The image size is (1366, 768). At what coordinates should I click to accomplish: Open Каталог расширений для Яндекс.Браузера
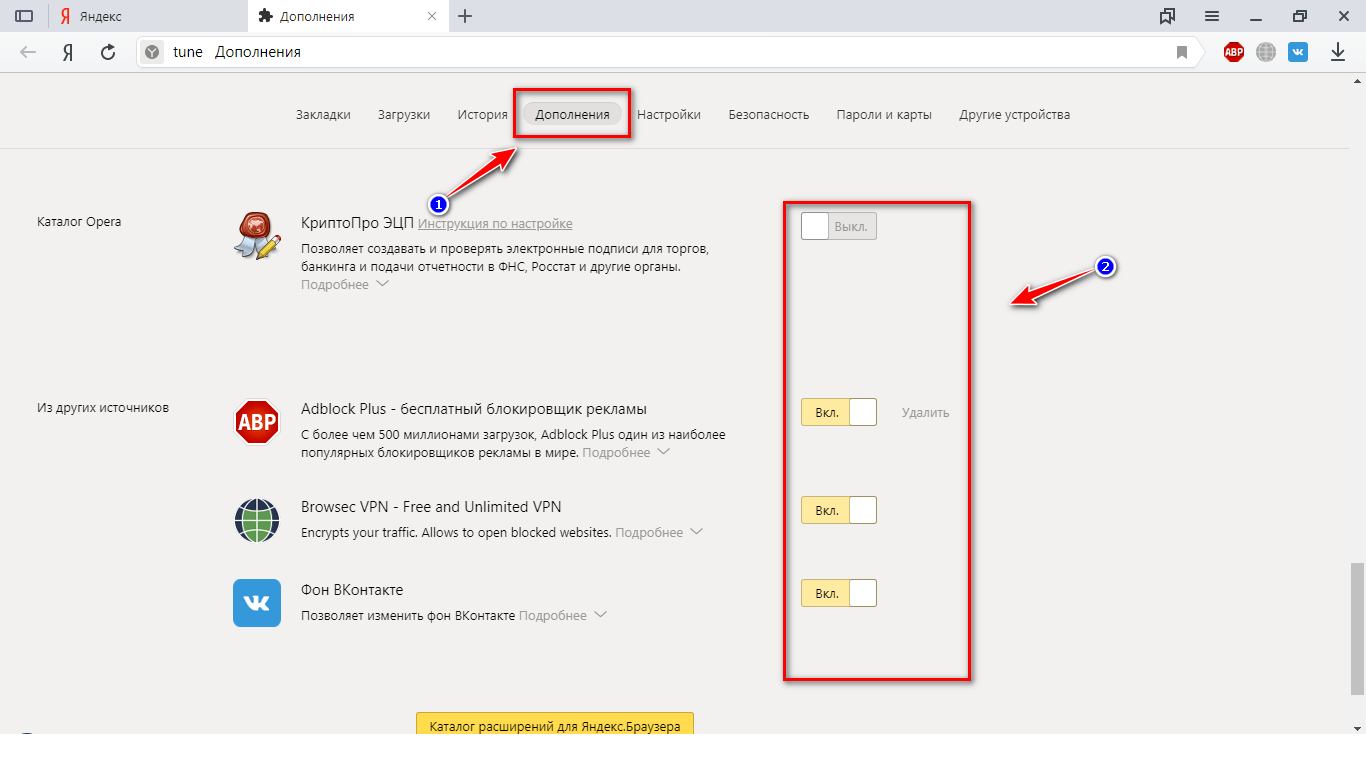[x=555, y=724]
